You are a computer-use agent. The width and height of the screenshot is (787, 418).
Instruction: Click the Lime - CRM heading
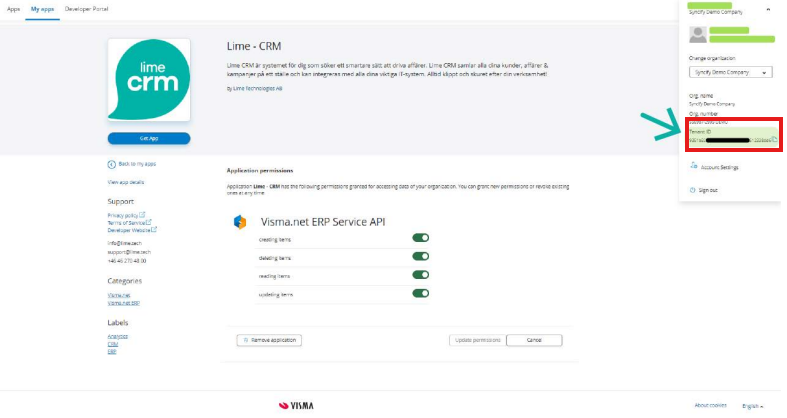pyautogui.click(x=254, y=46)
